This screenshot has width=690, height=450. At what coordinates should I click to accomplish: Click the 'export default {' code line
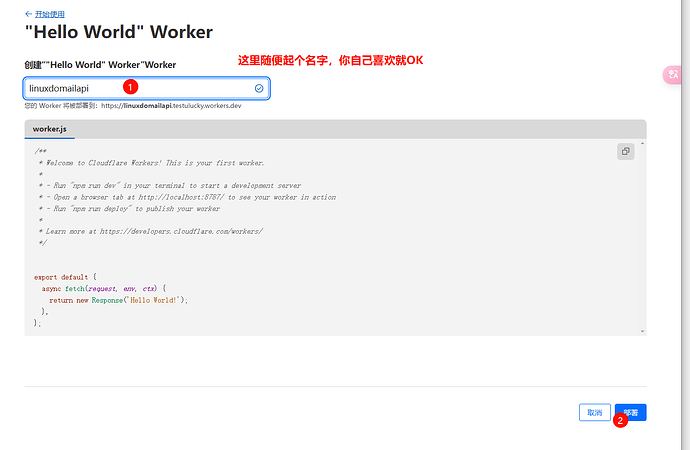click(65, 277)
